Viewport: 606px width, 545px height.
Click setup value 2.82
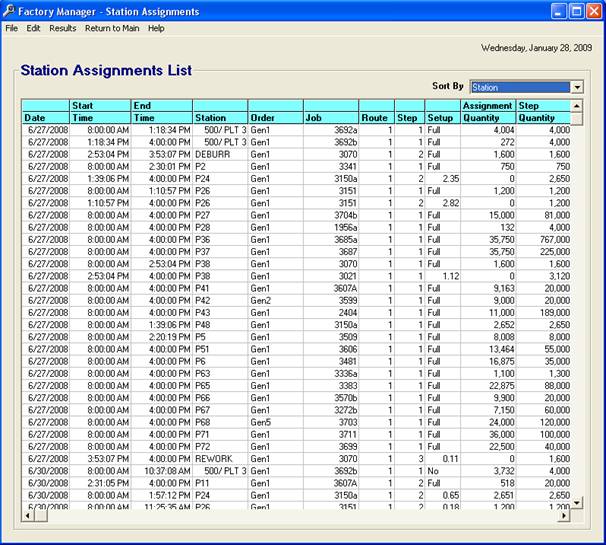pos(443,203)
